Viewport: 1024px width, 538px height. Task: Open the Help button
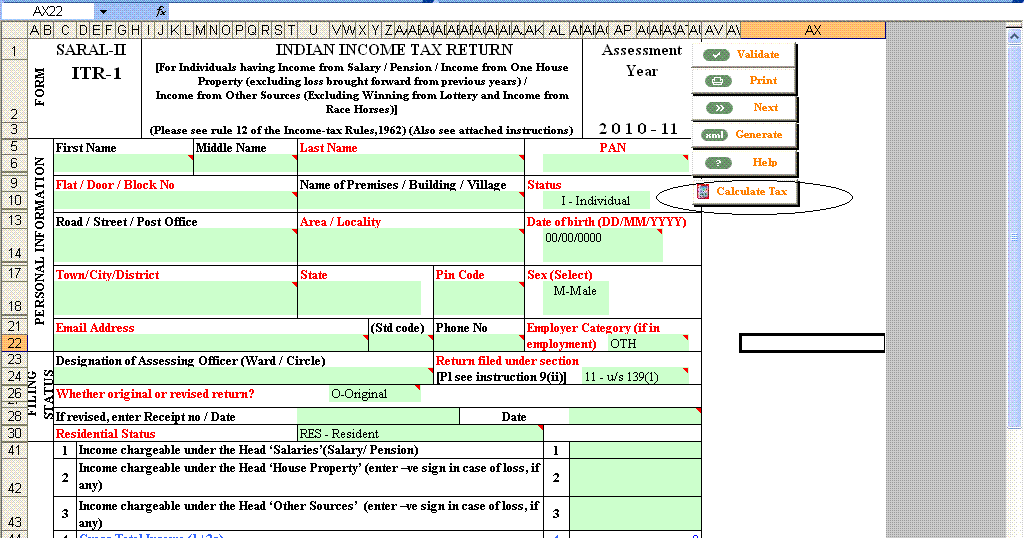[744, 163]
